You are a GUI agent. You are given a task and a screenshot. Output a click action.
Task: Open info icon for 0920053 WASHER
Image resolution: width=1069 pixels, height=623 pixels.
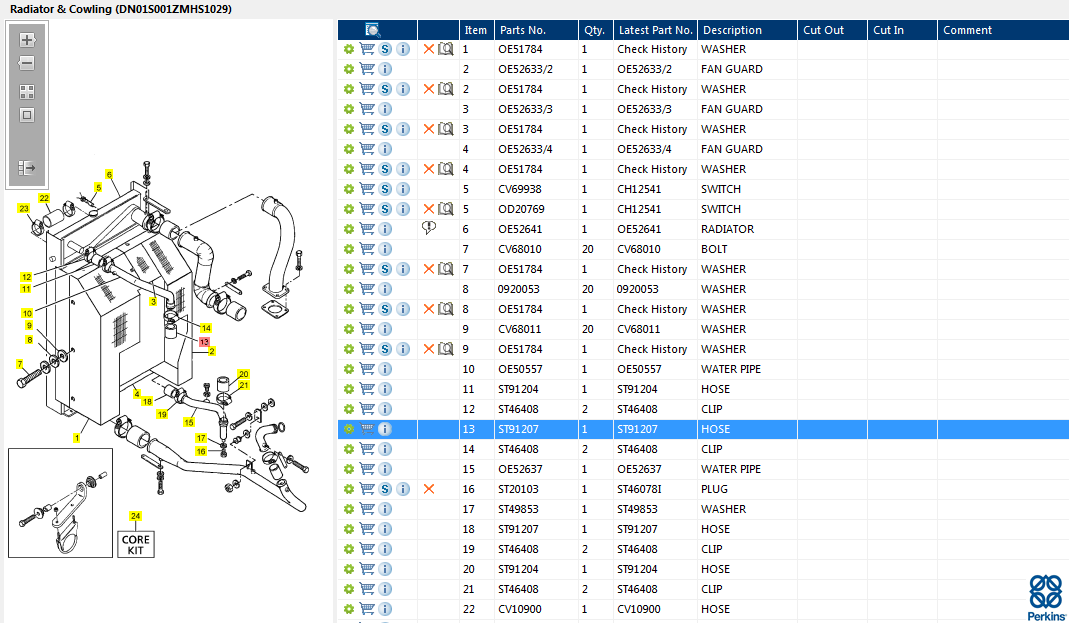point(385,289)
